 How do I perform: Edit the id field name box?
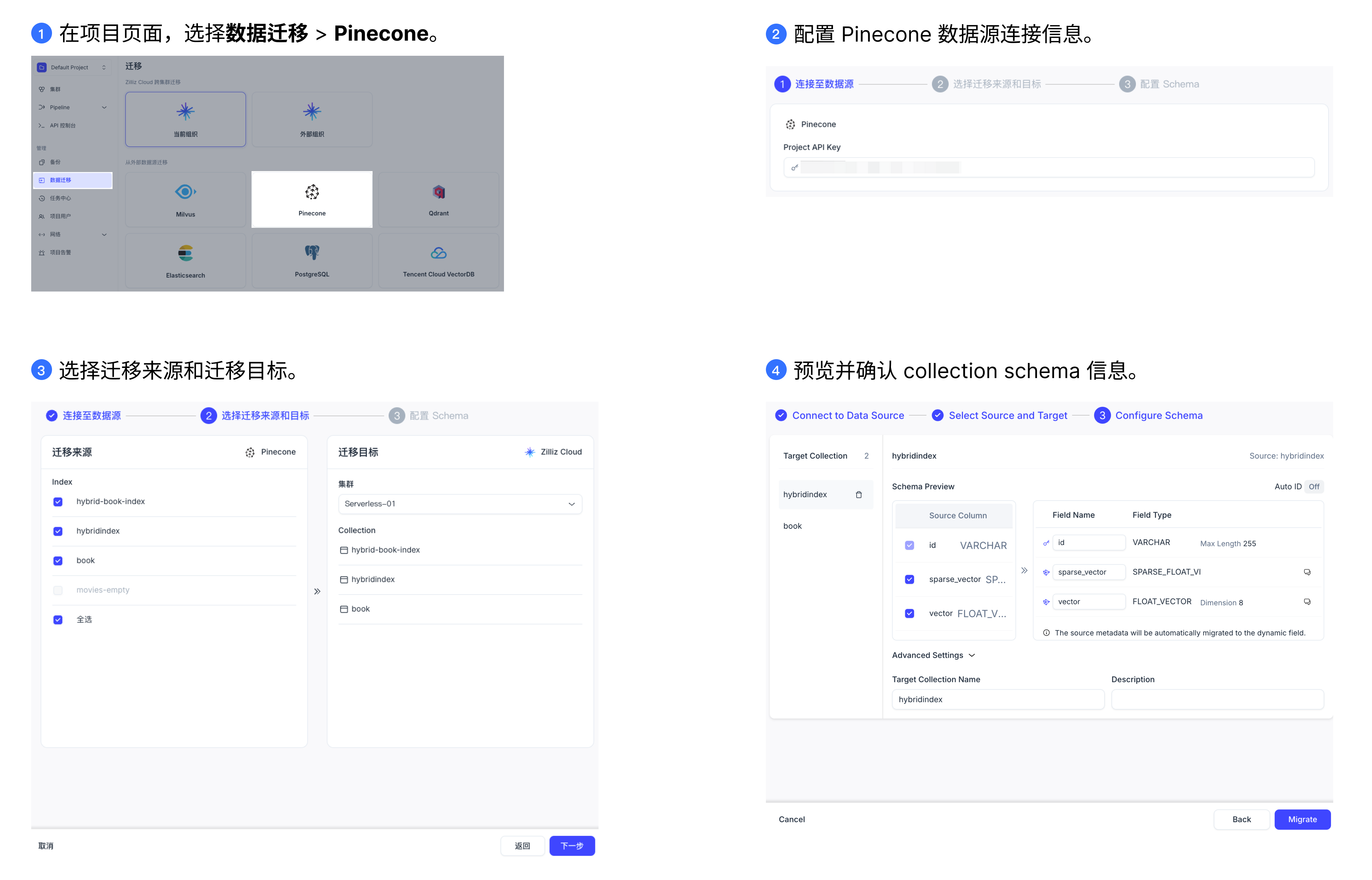1089,543
